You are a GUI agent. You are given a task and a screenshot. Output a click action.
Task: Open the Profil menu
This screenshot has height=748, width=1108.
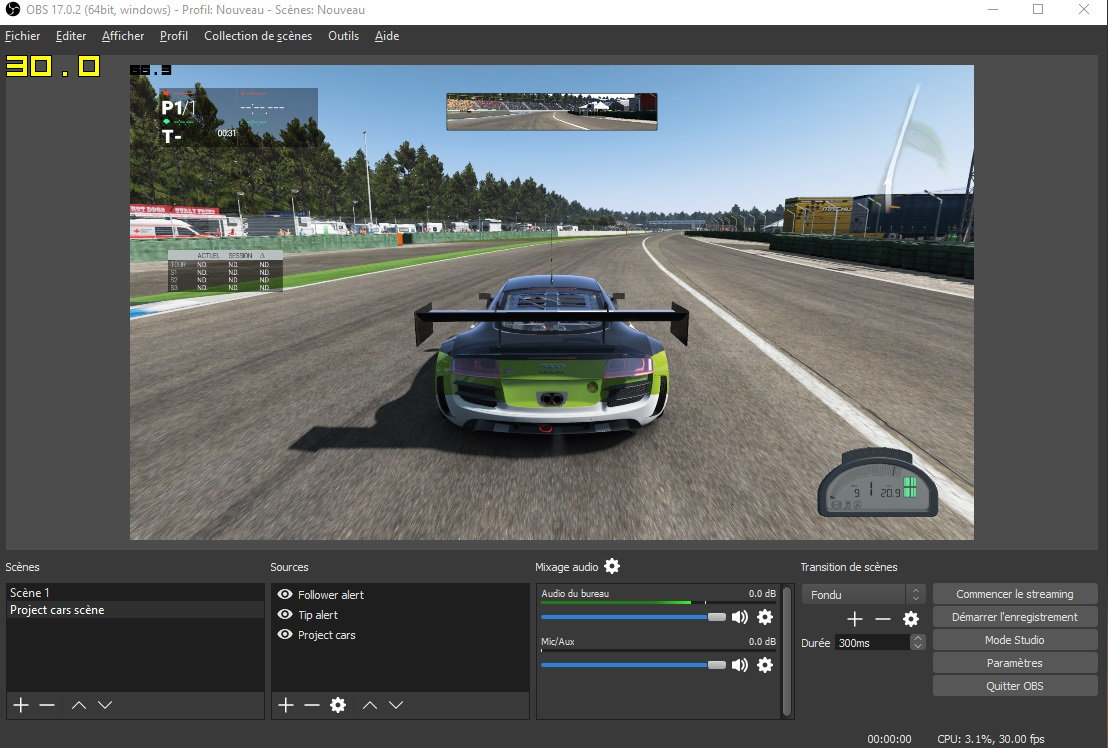tap(174, 36)
